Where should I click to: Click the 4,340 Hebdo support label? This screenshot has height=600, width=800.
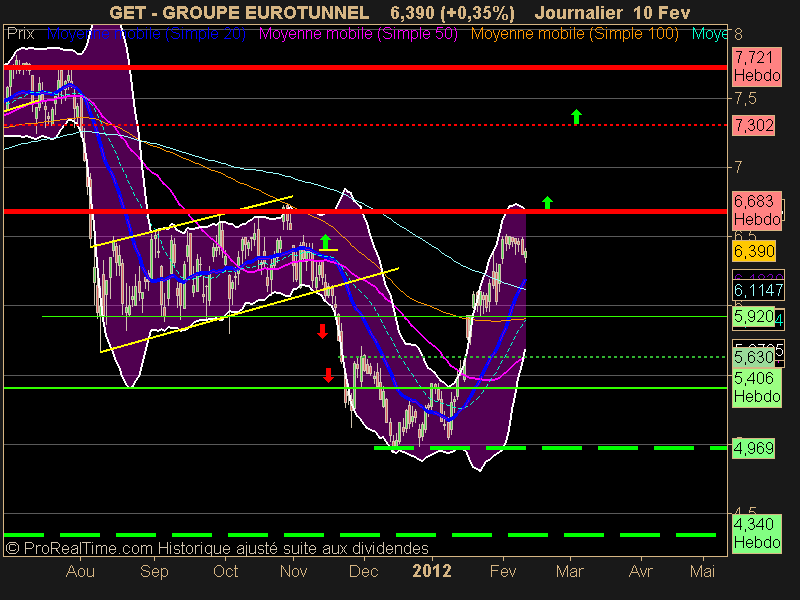pos(757,533)
